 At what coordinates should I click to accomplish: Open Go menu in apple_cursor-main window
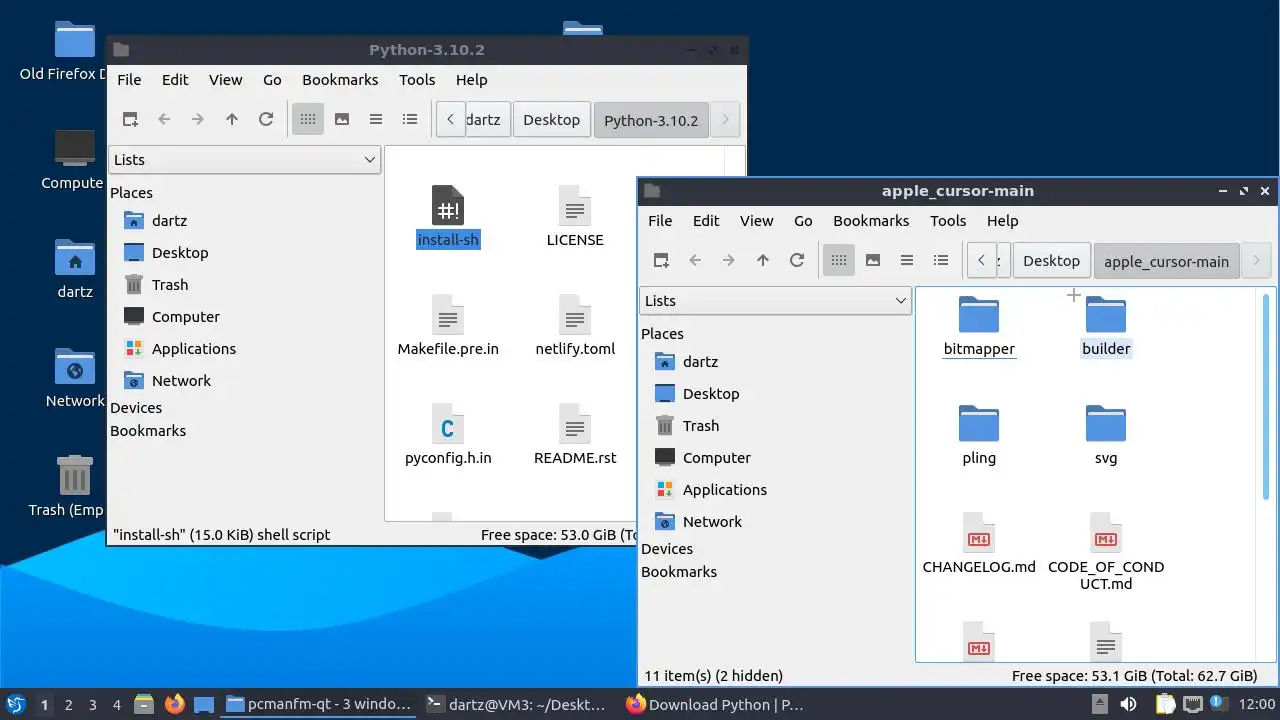(x=803, y=221)
